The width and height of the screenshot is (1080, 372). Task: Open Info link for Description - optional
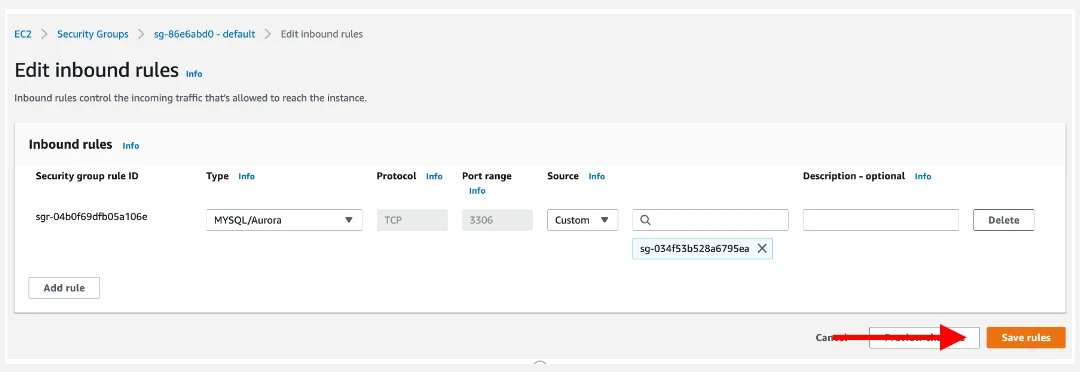pos(923,176)
